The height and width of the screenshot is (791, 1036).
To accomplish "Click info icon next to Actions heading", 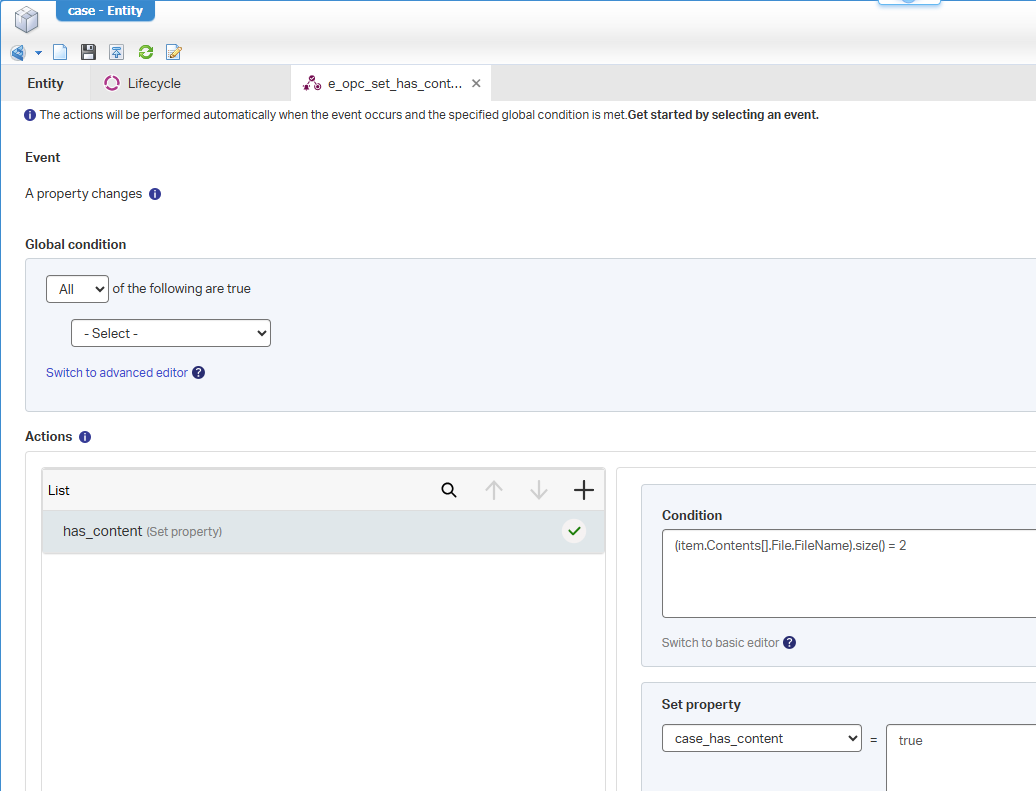I will coord(85,437).
